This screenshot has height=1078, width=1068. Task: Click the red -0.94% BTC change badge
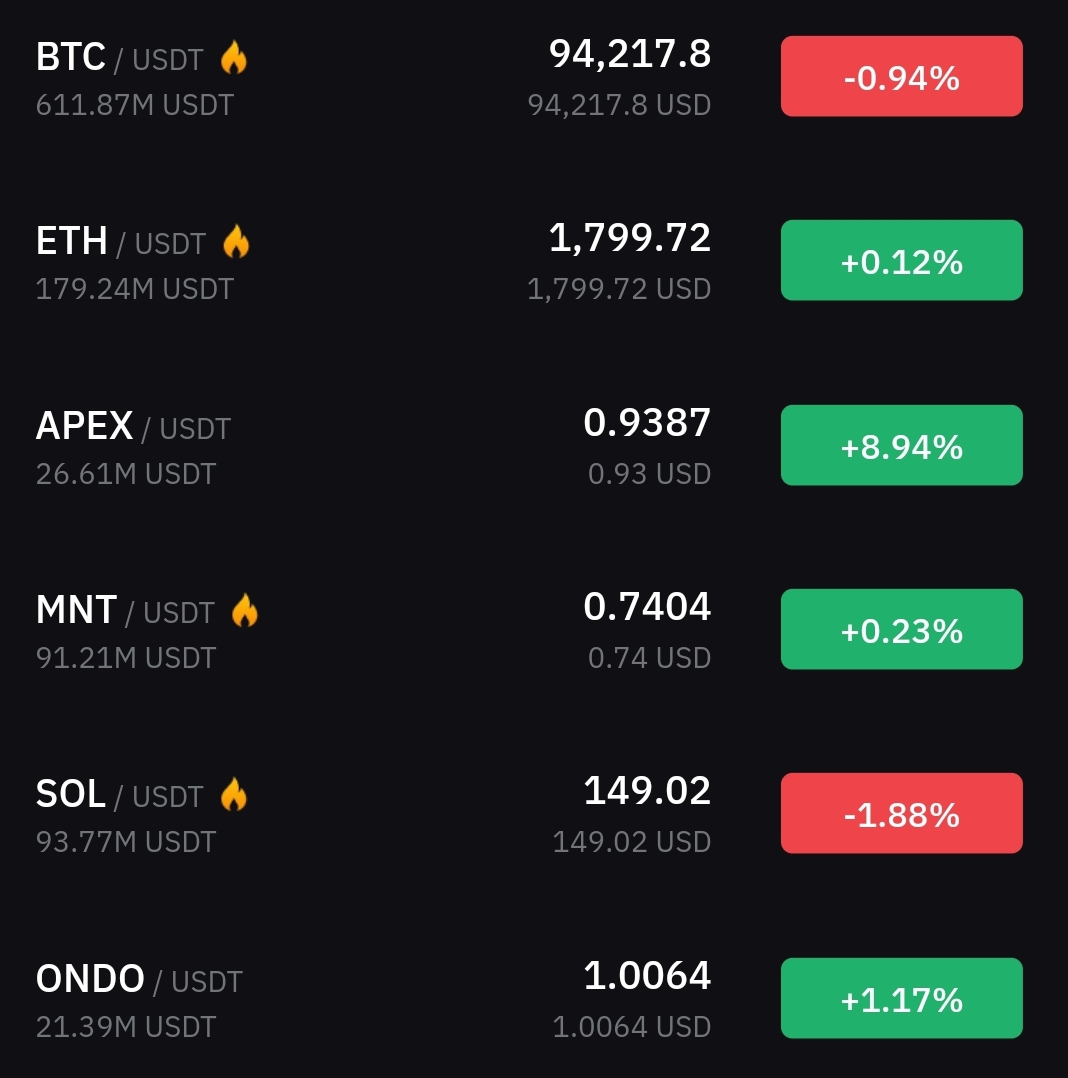[902, 76]
